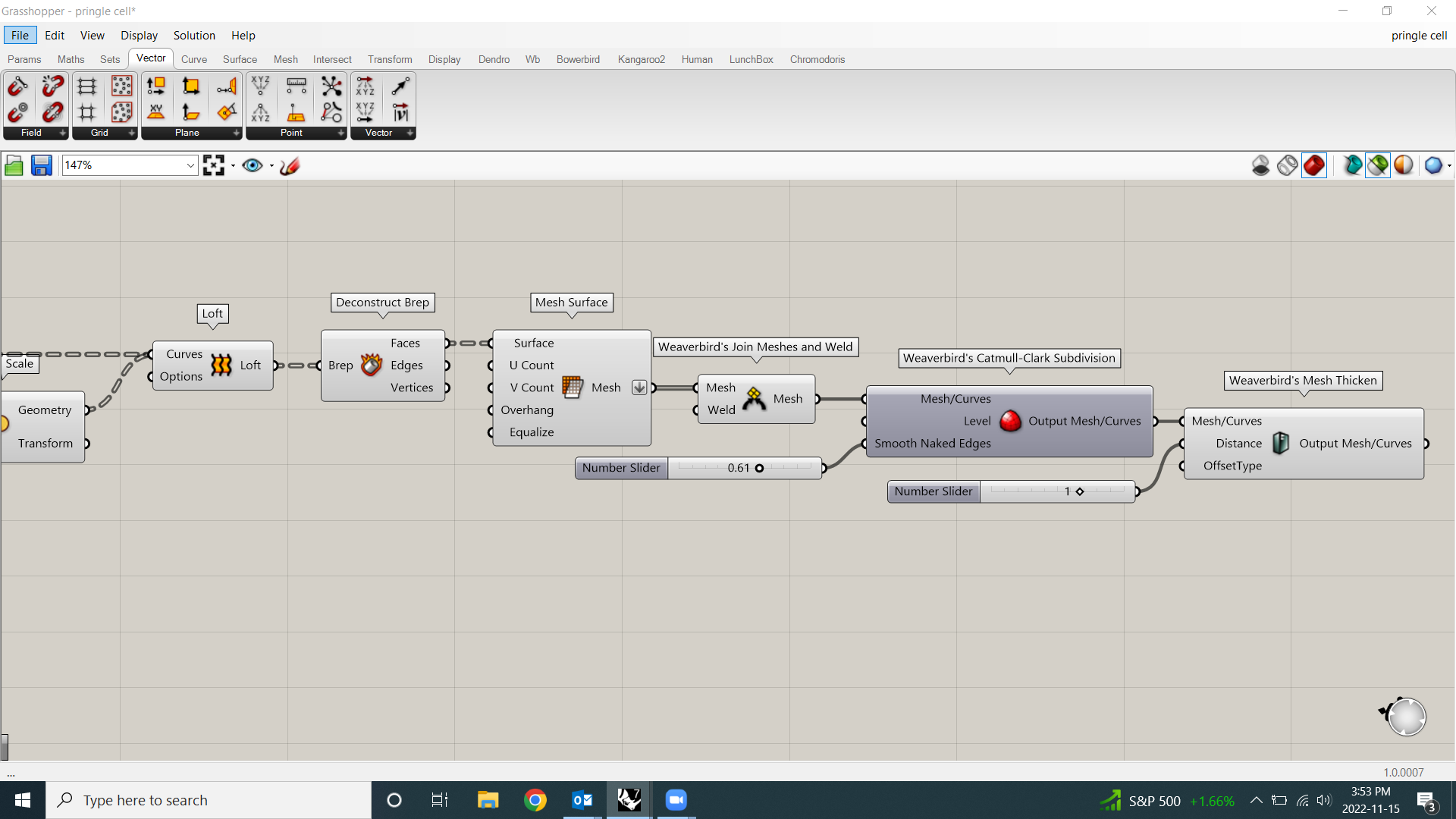Screen dimensions: 1456x819
Task: Select the Square grid component icon
Action: (87, 112)
